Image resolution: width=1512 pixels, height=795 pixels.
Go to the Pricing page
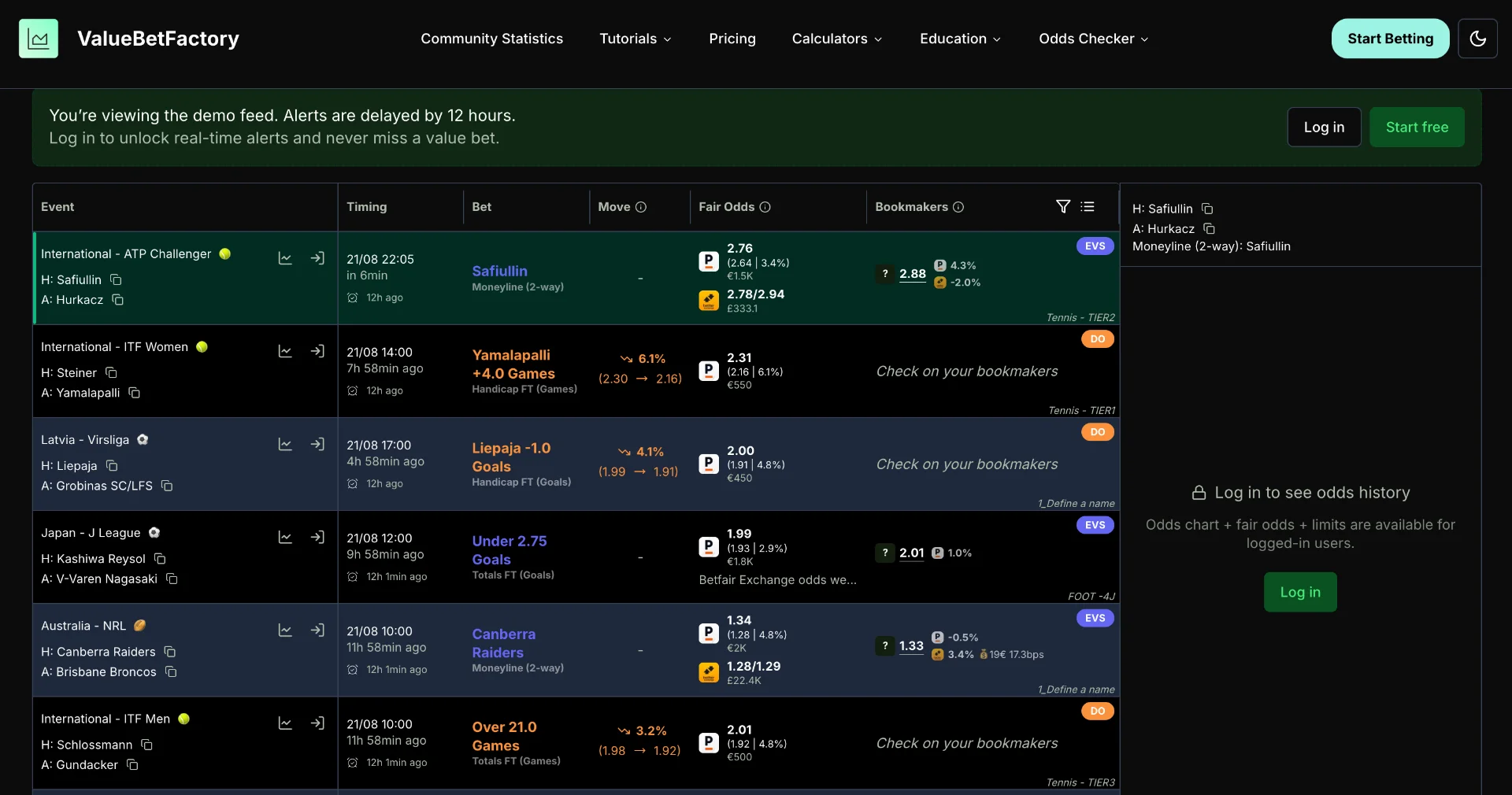(x=732, y=39)
